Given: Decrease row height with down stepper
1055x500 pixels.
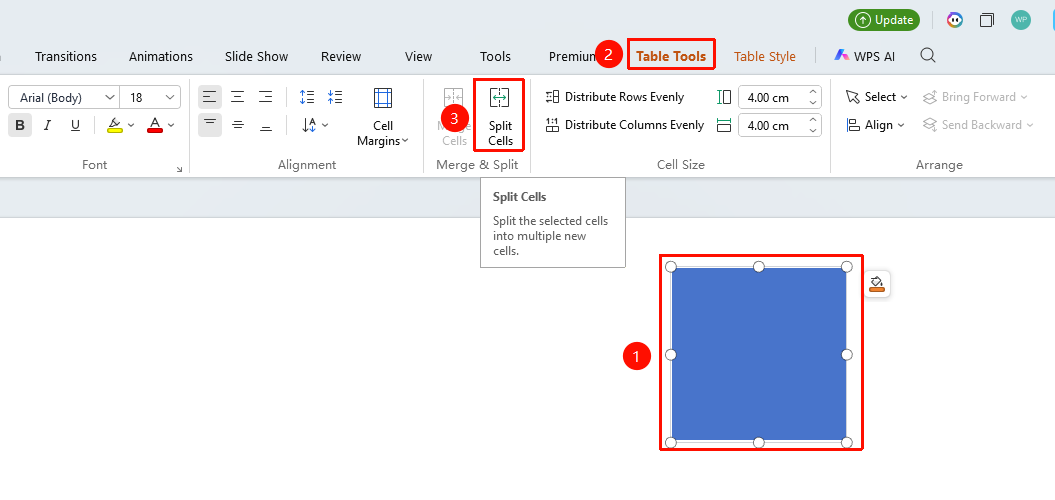Looking at the screenshot, I should coord(813,103).
